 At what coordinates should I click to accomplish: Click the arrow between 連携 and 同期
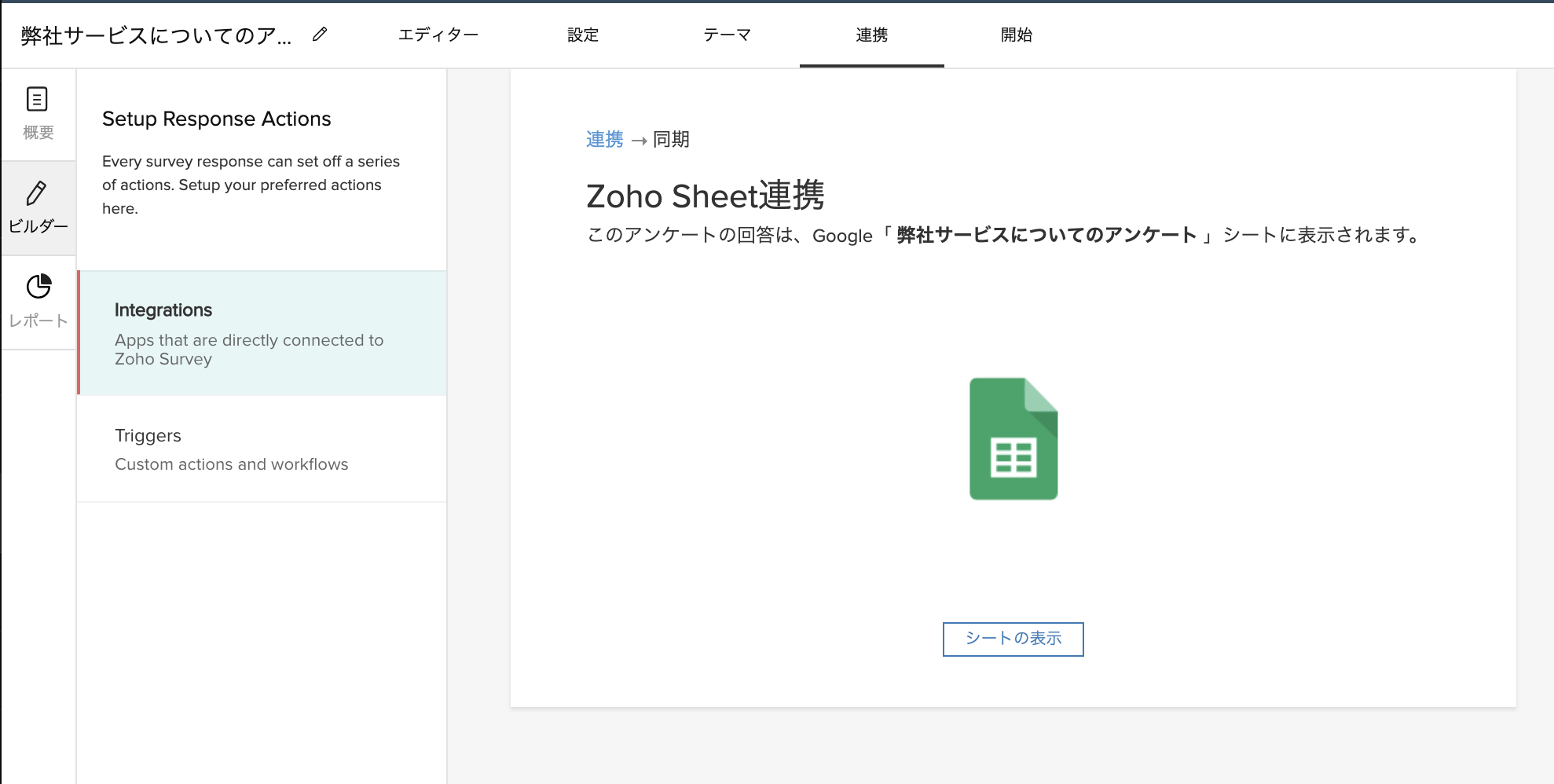[639, 141]
